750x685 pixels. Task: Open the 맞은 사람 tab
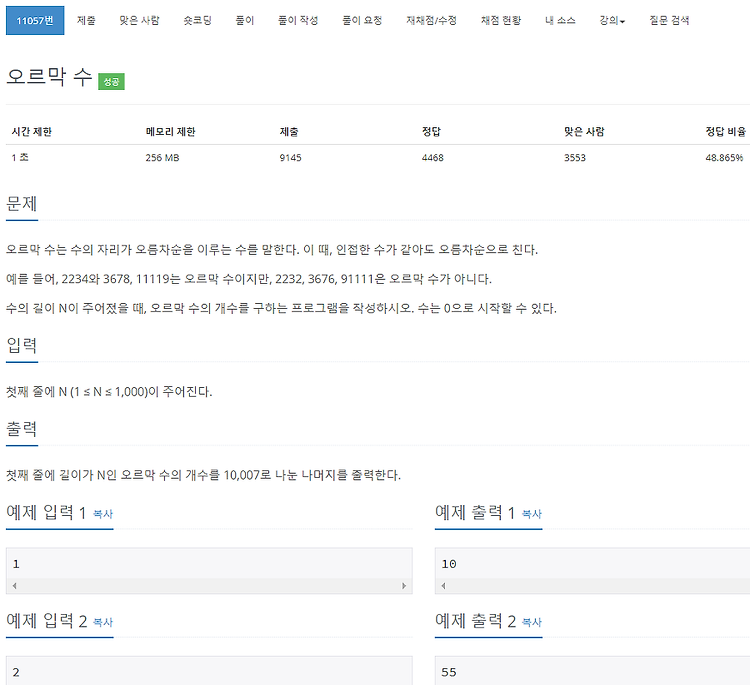coord(139,21)
